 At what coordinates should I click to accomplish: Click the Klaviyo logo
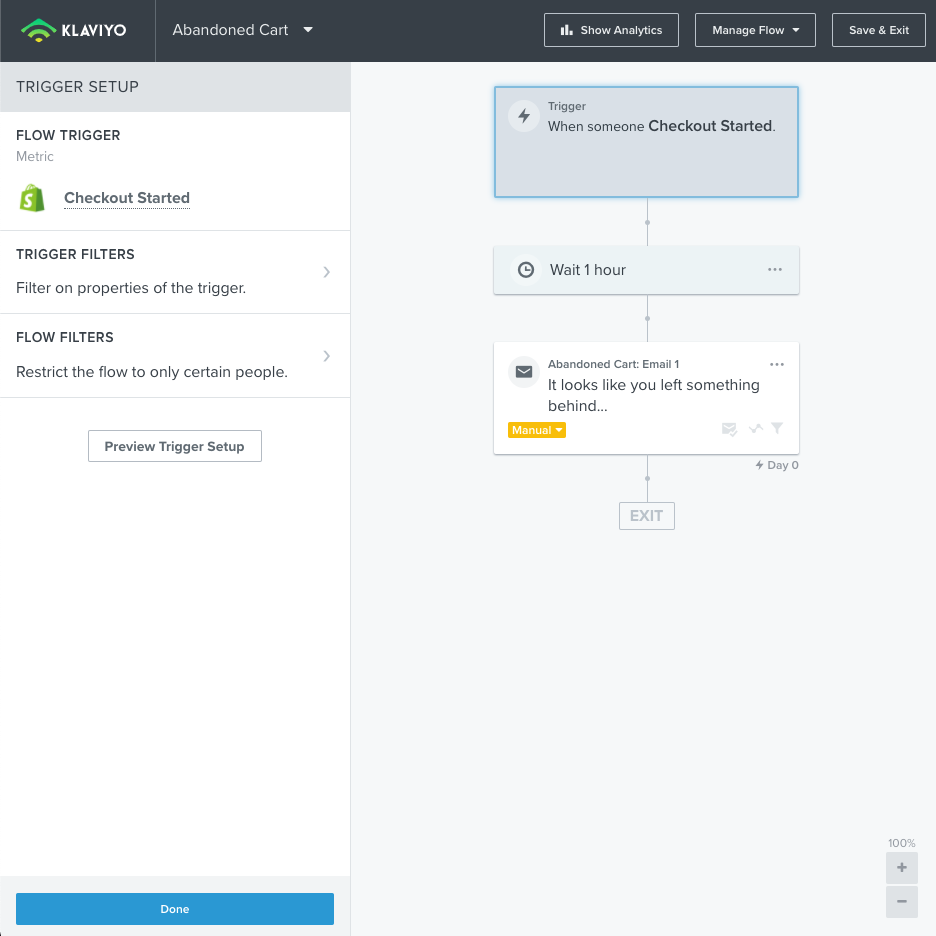(x=76, y=30)
